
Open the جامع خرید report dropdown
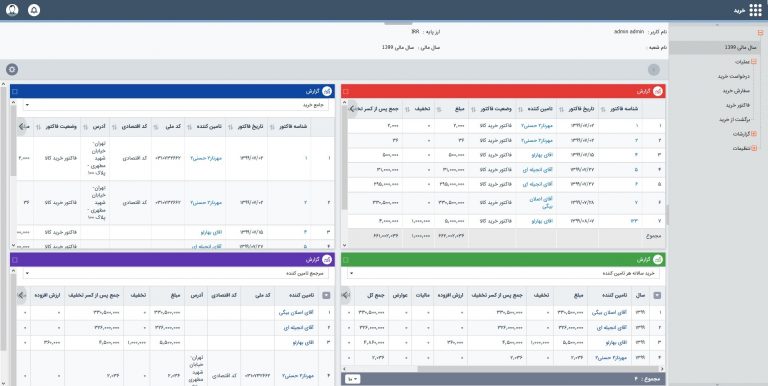click(x=176, y=105)
